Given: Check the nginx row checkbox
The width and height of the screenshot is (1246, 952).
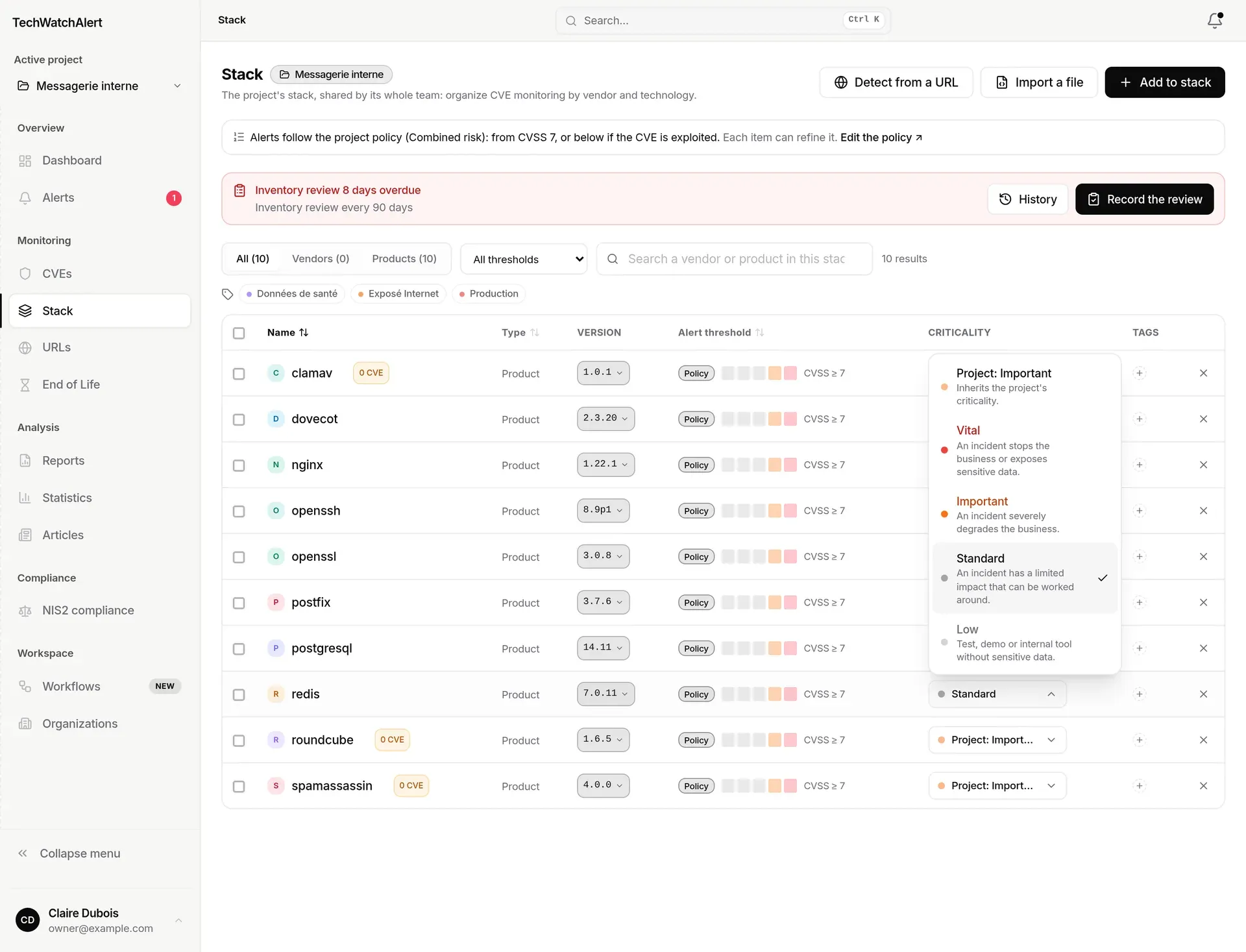Looking at the screenshot, I should 239,465.
